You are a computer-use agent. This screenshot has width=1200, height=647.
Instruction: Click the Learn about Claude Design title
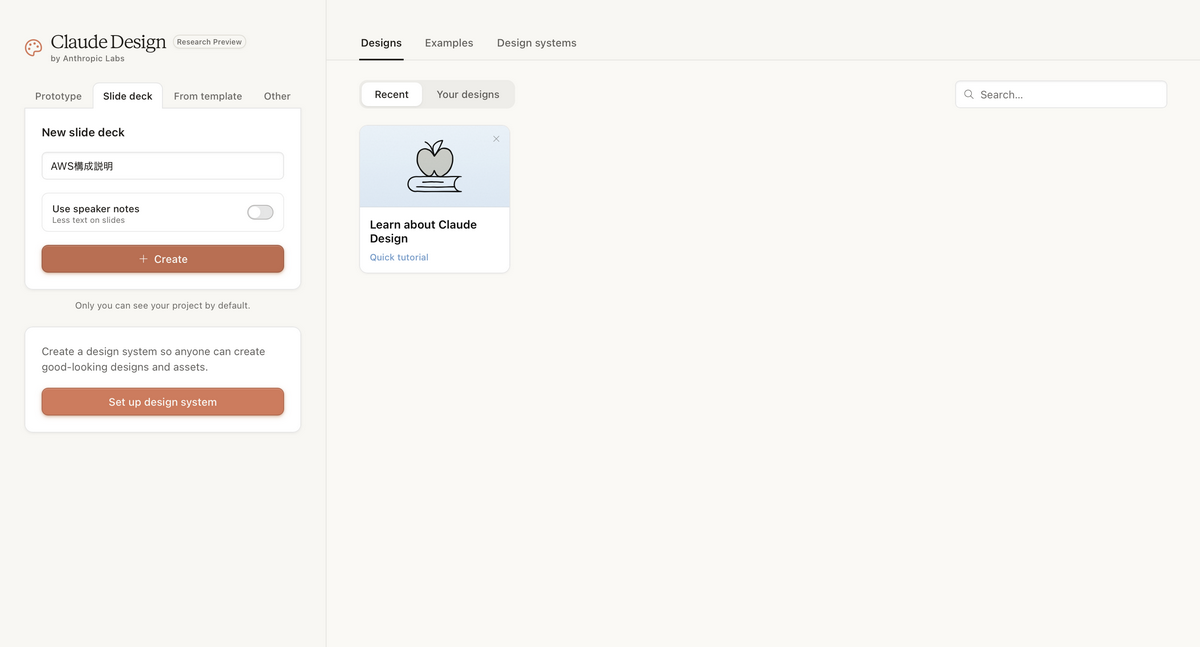(423, 231)
